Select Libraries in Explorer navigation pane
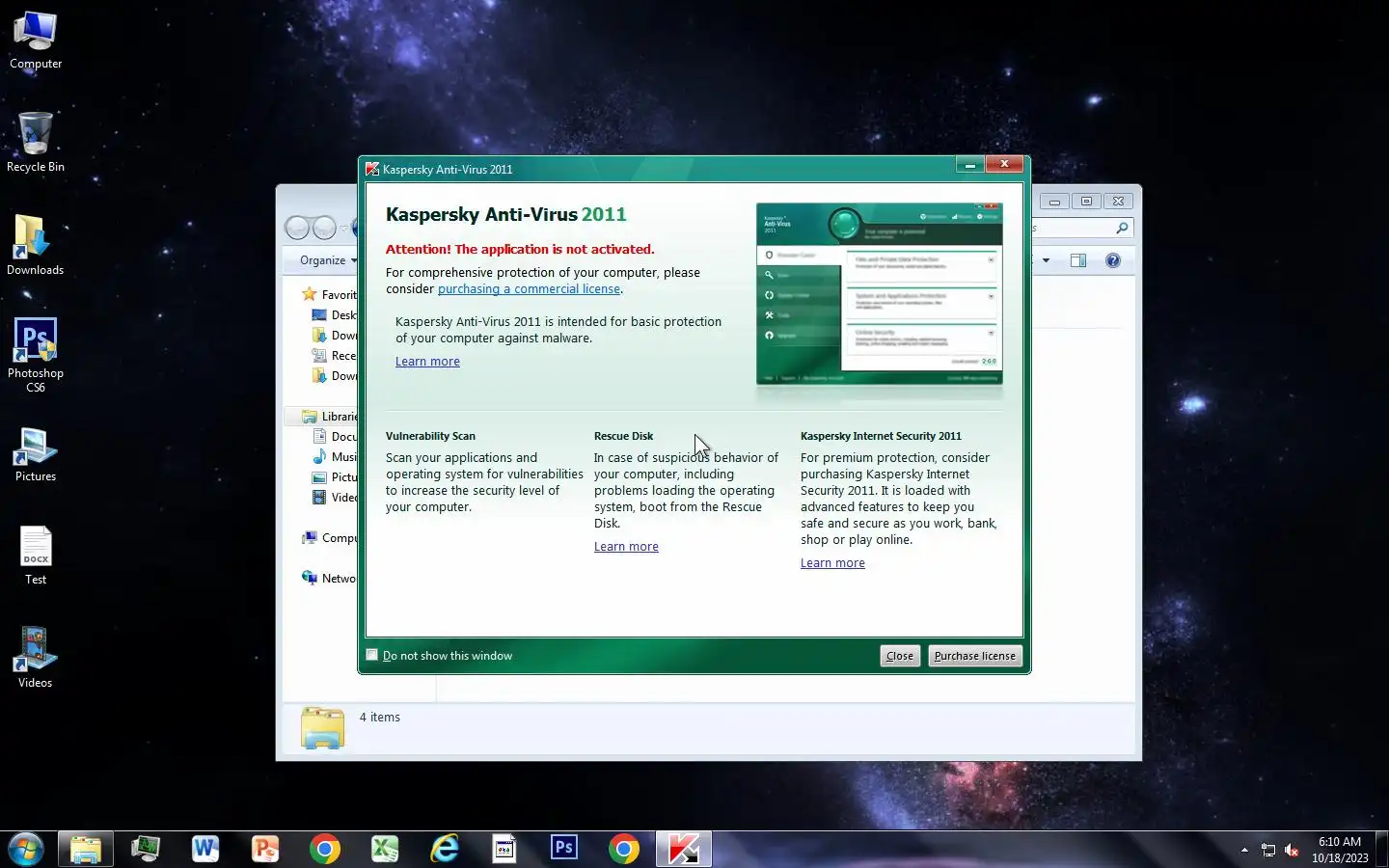 point(329,416)
